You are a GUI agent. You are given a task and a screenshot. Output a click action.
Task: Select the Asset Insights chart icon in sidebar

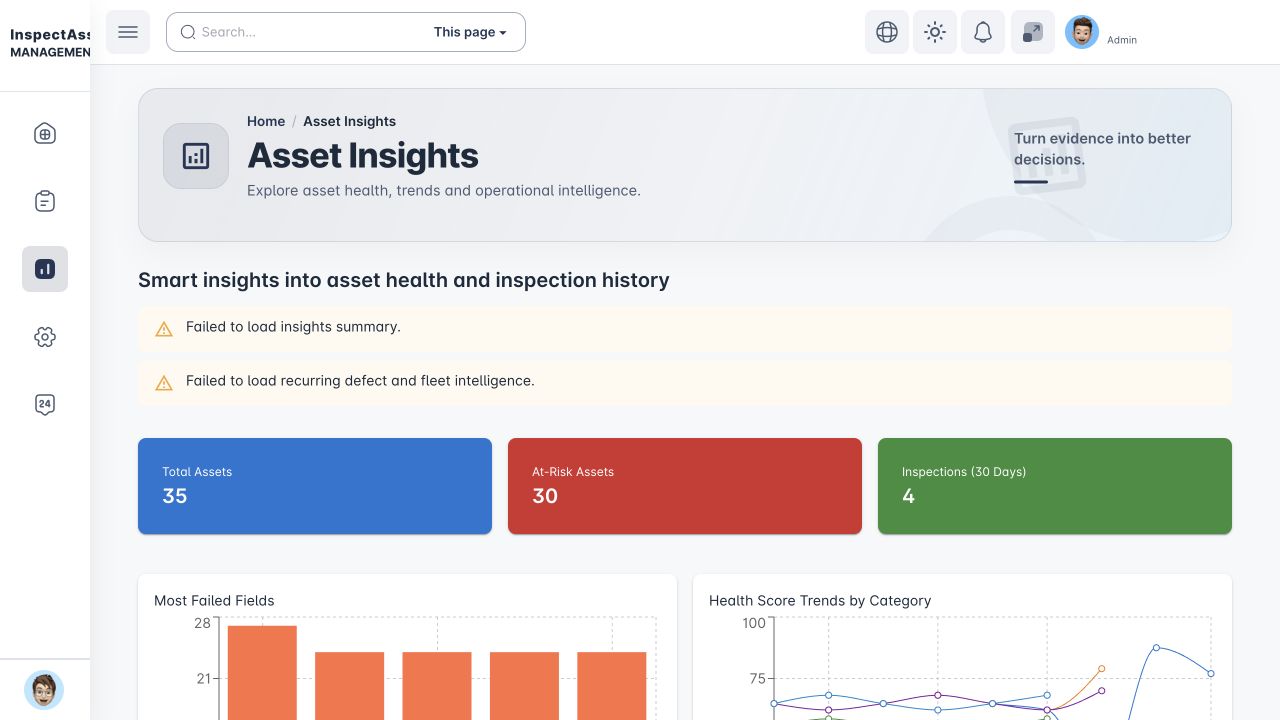45,269
